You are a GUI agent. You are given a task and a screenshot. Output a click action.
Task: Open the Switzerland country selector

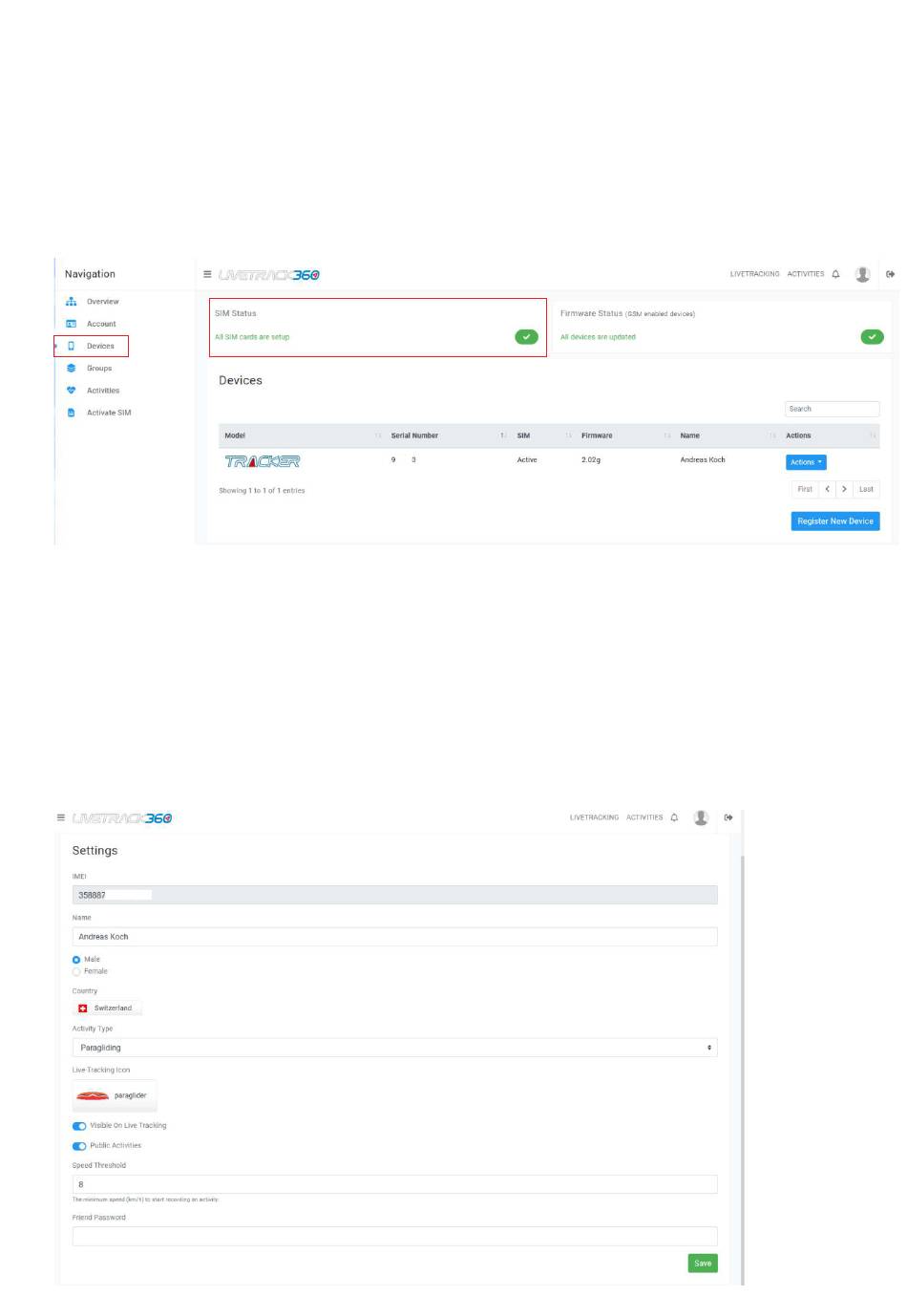pyautogui.click(x=107, y=1008)
